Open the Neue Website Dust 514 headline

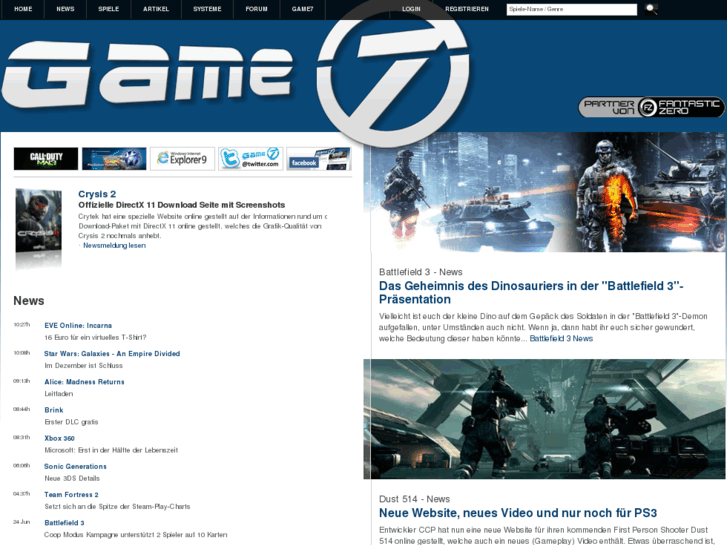(518, 513)
